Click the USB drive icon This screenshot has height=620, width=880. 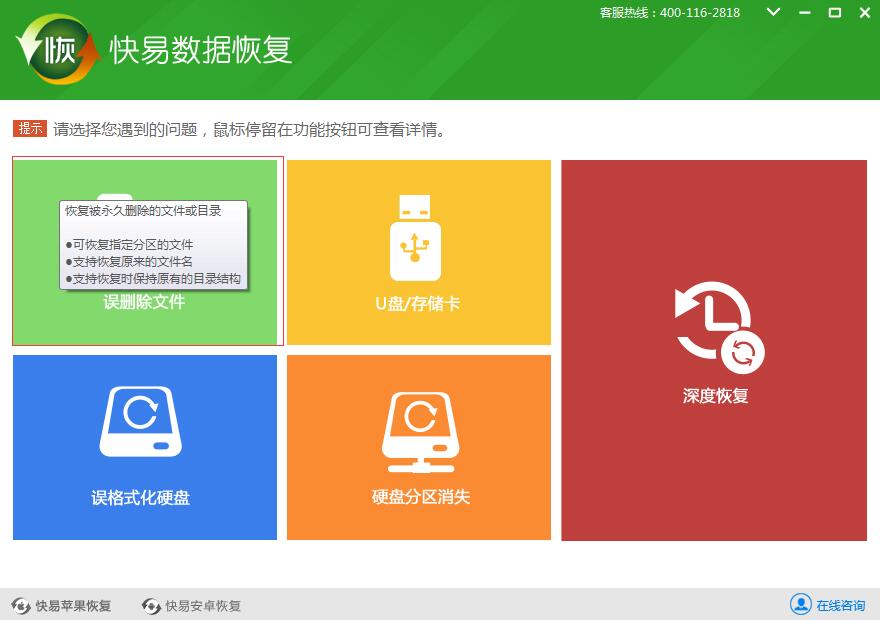click(415, 238)
